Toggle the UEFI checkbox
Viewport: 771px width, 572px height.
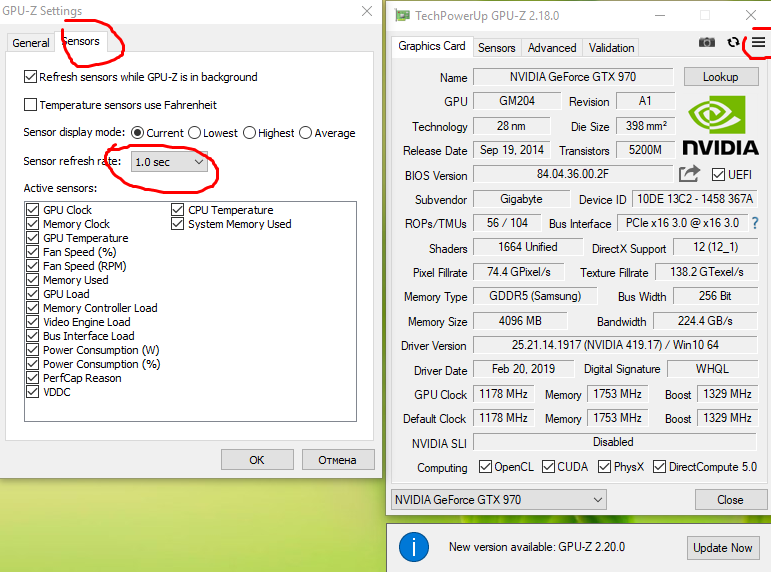718,175
